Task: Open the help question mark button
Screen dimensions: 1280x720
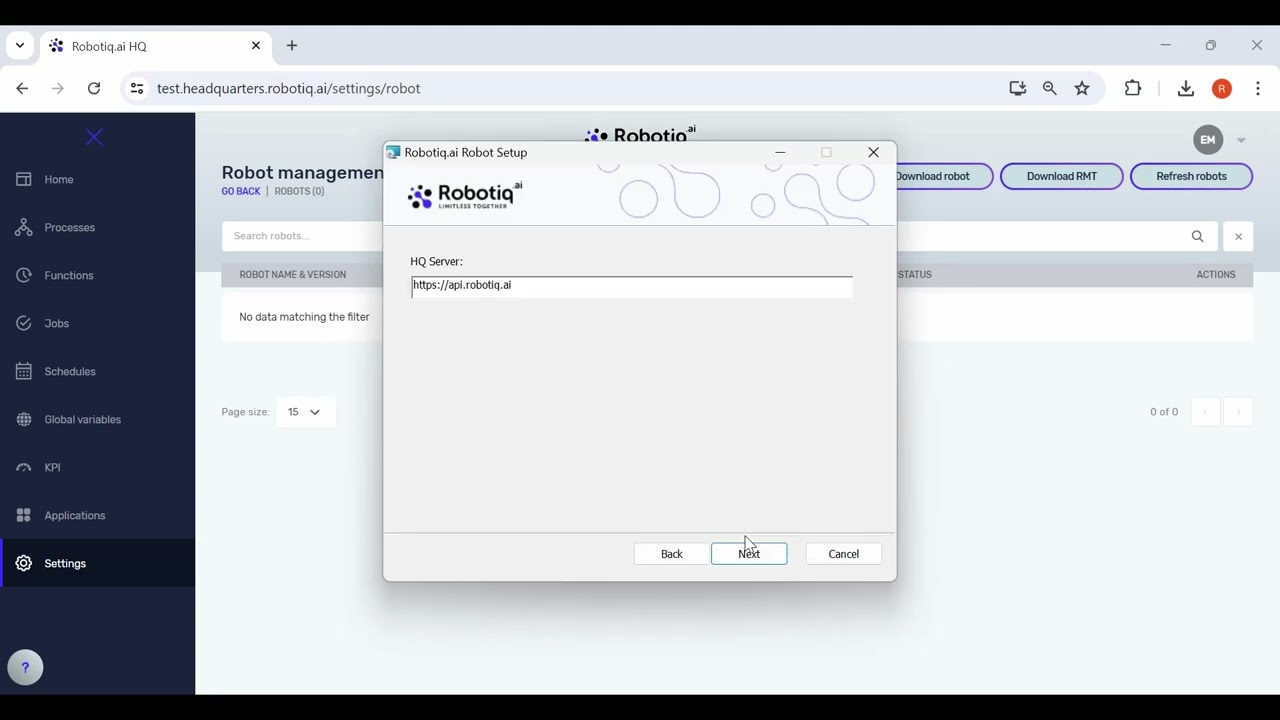Action: (x=25, y=668)
